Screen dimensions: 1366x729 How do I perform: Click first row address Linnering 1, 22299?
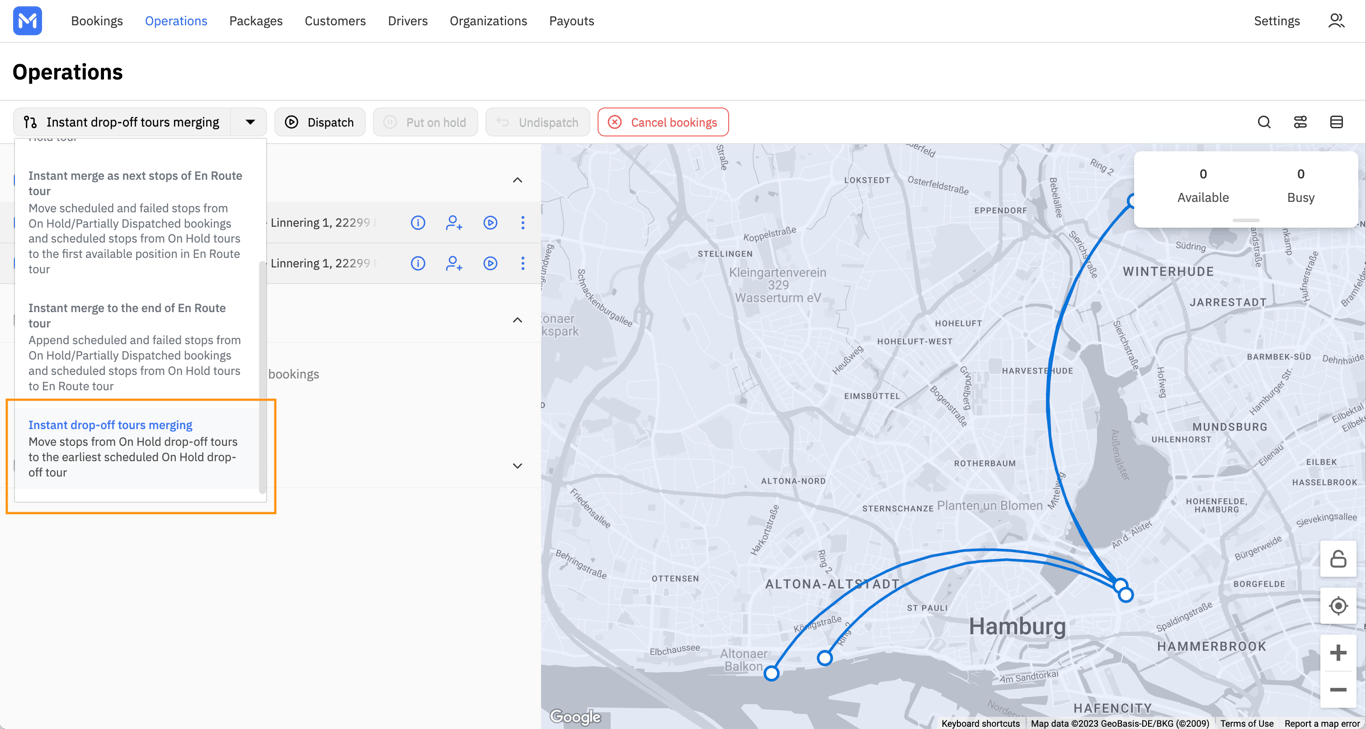320,223
